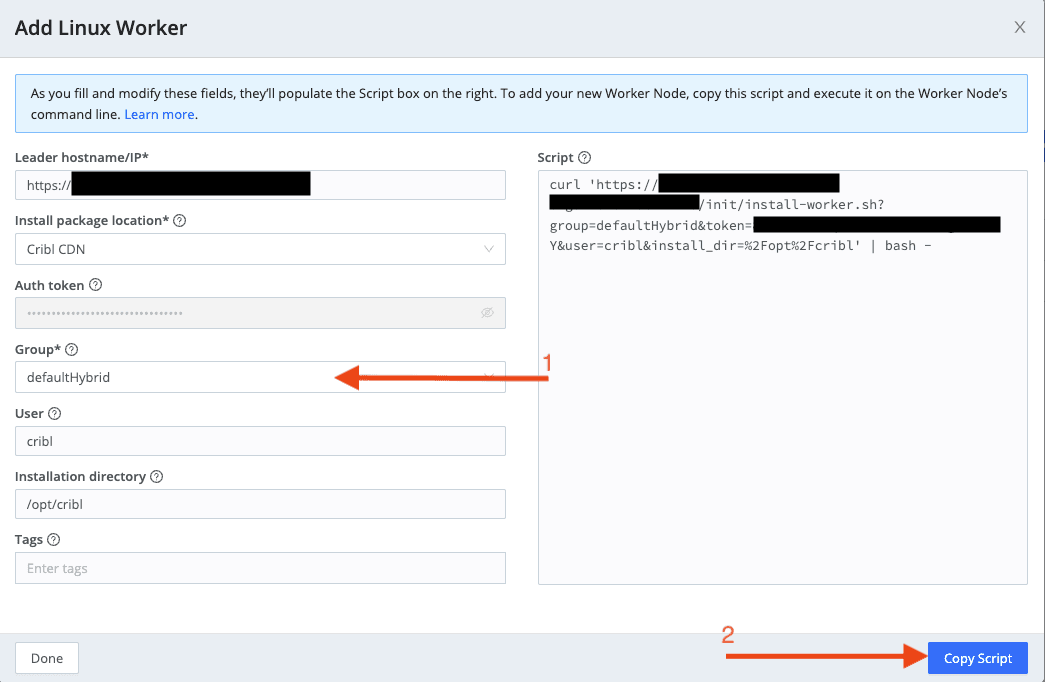Select the Installation directory /opt/cribl field
The image size is (1045, 682).
260,504
